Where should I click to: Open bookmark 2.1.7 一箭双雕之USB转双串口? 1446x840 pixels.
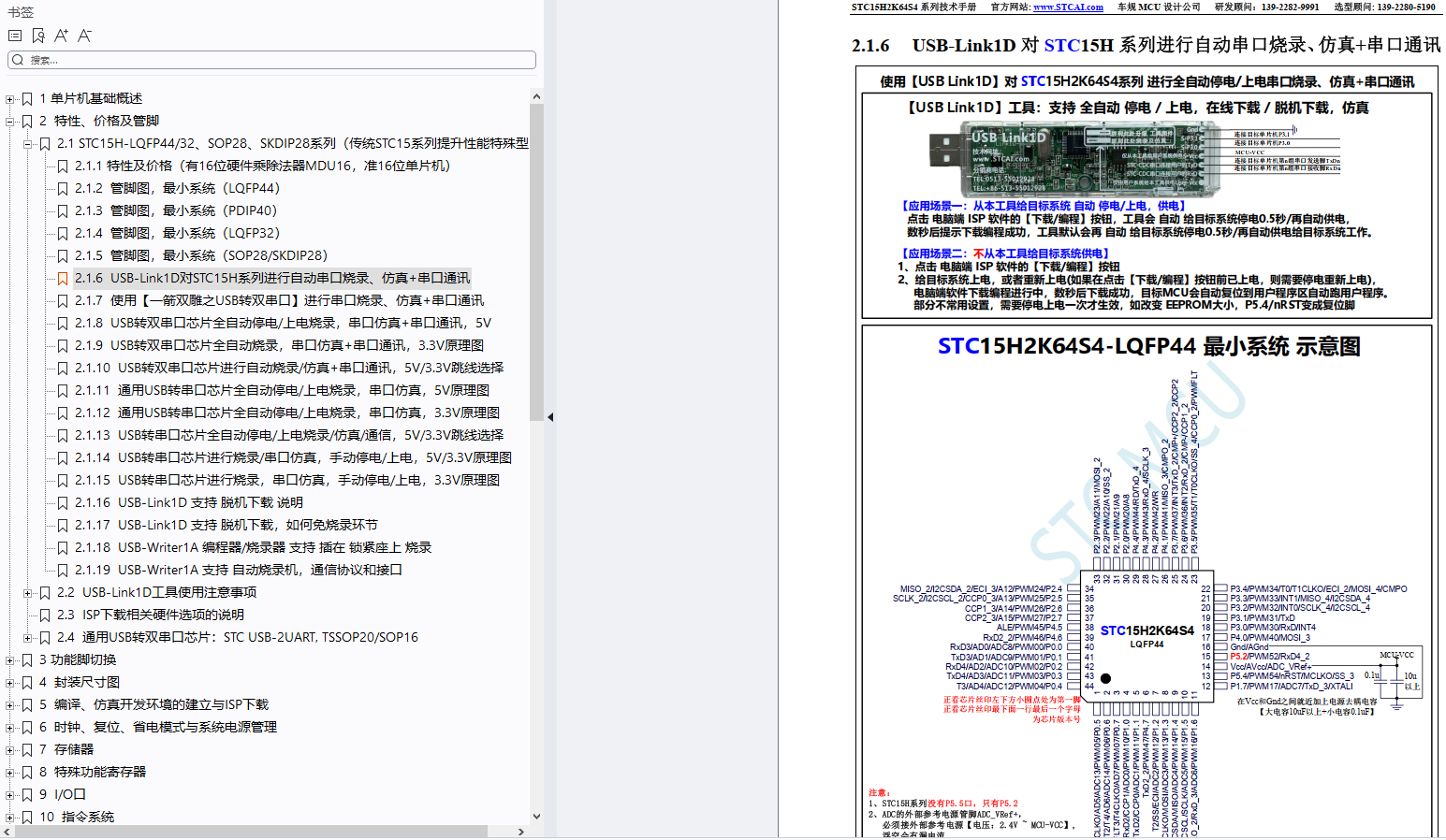click(x=279, y=300)
